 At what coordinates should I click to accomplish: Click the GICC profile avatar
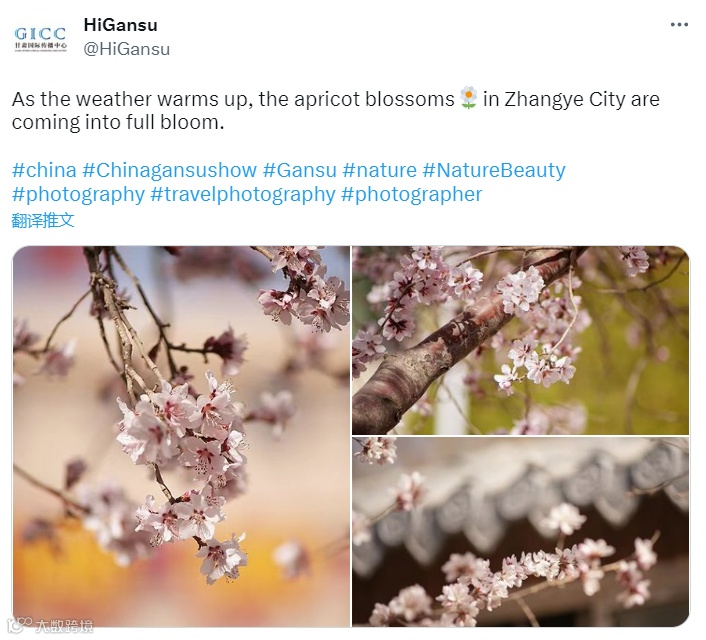click(x=41, y=40)
